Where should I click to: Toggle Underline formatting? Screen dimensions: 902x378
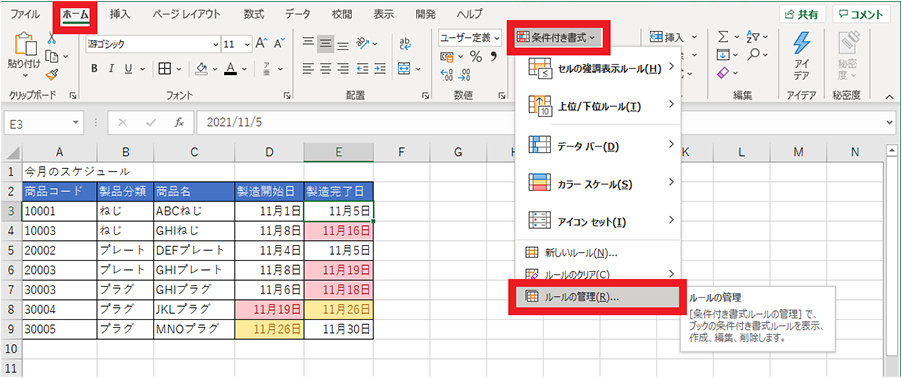(x=128, y=69)
